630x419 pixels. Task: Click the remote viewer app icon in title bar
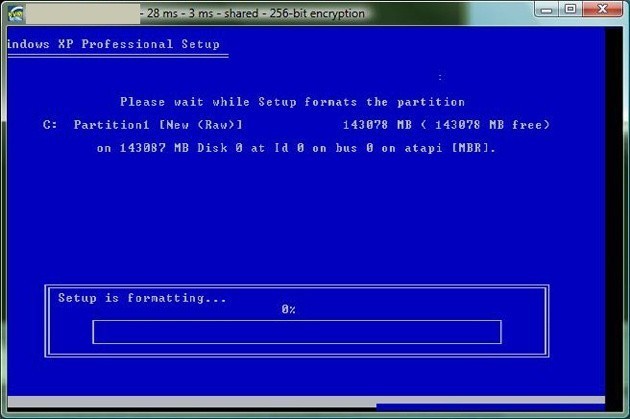coord(16,14)
